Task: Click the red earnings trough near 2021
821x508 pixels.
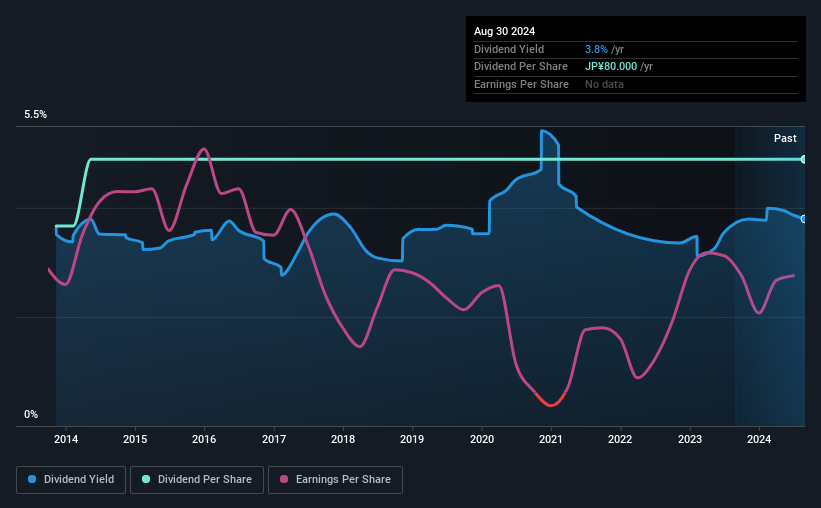Action: (x=549, y=404)
